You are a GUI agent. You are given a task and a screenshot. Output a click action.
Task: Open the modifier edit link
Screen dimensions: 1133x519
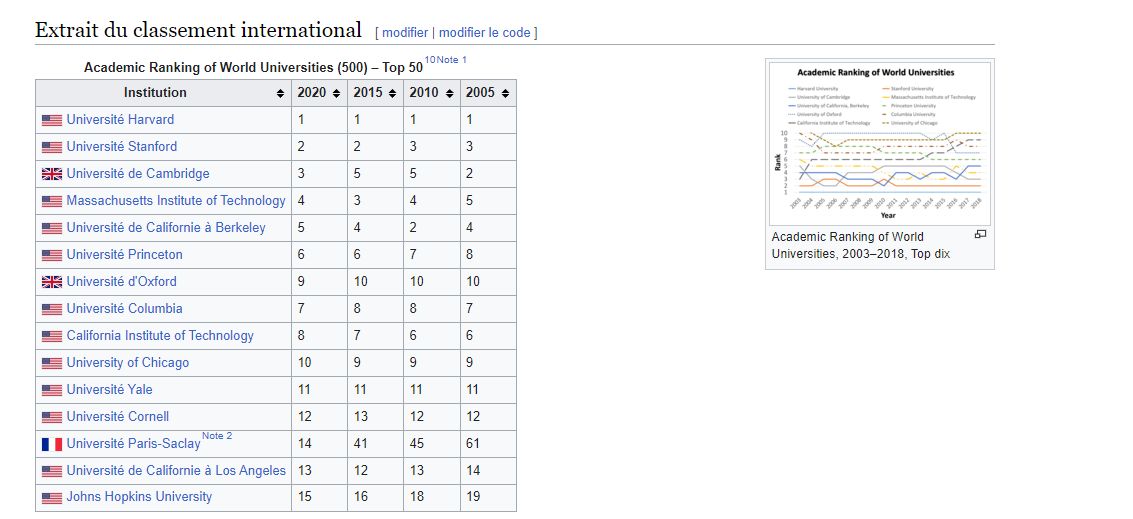(x=405, y=33)
